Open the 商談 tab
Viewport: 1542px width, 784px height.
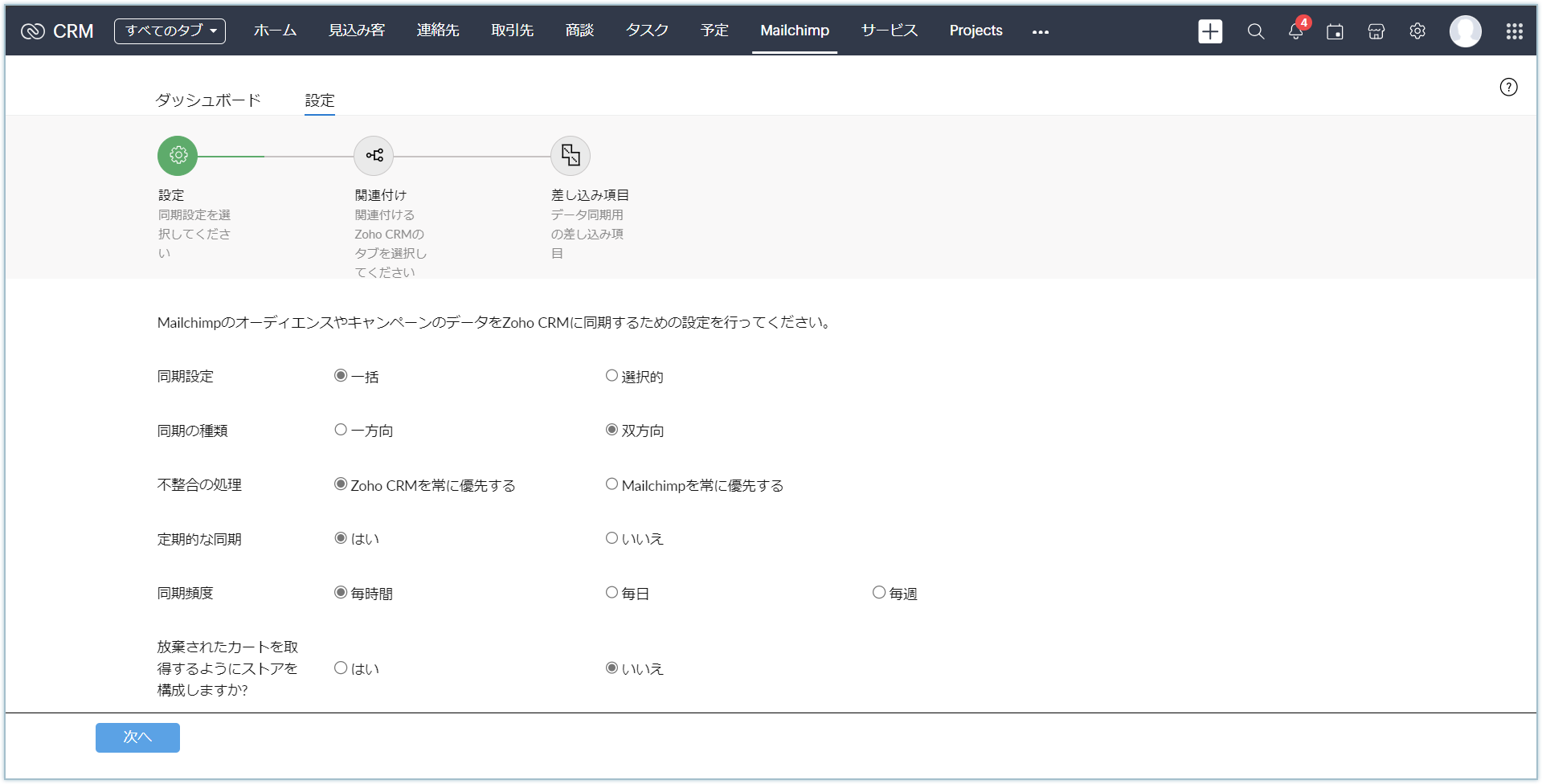click(x=579, y=31)
